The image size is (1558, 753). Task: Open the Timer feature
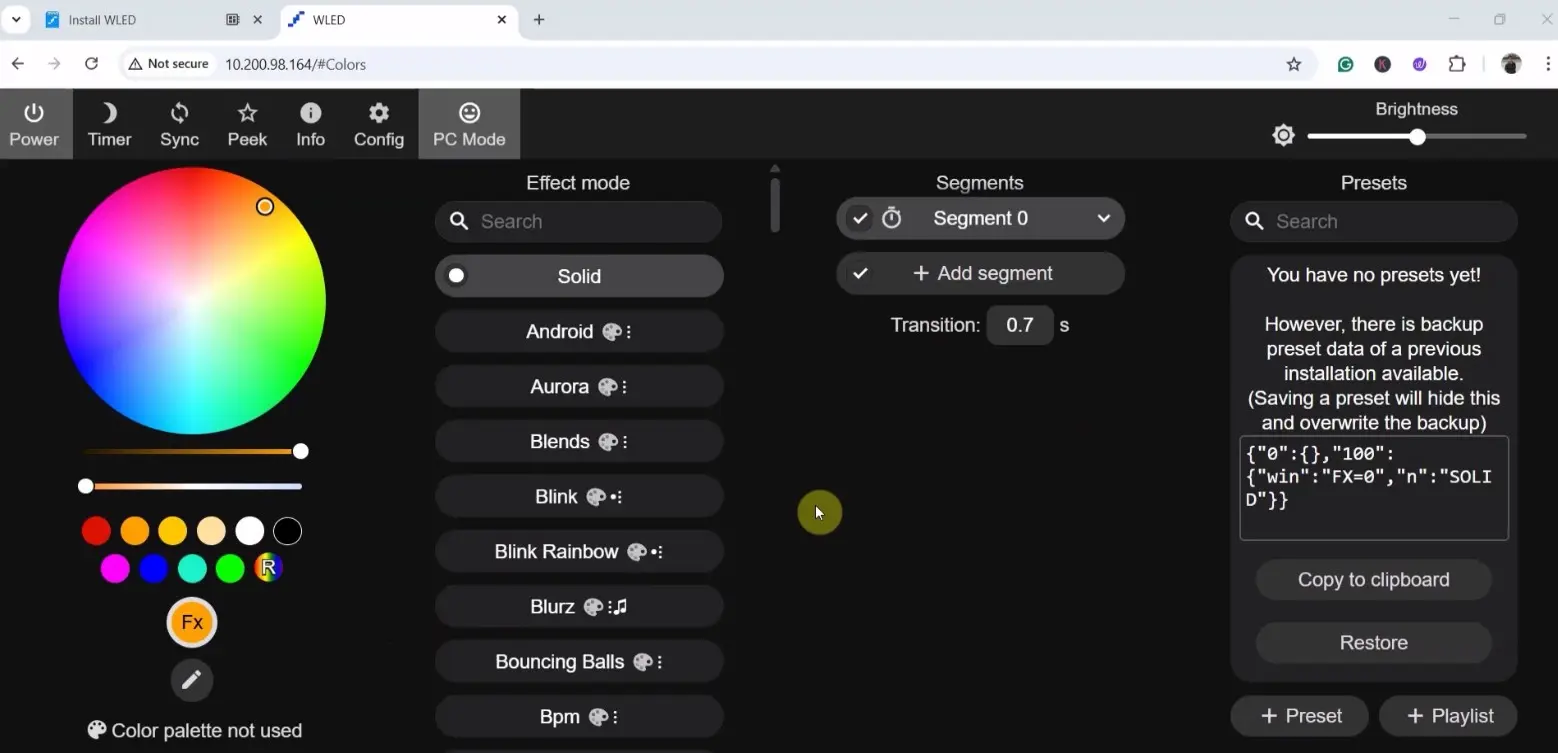108,123
